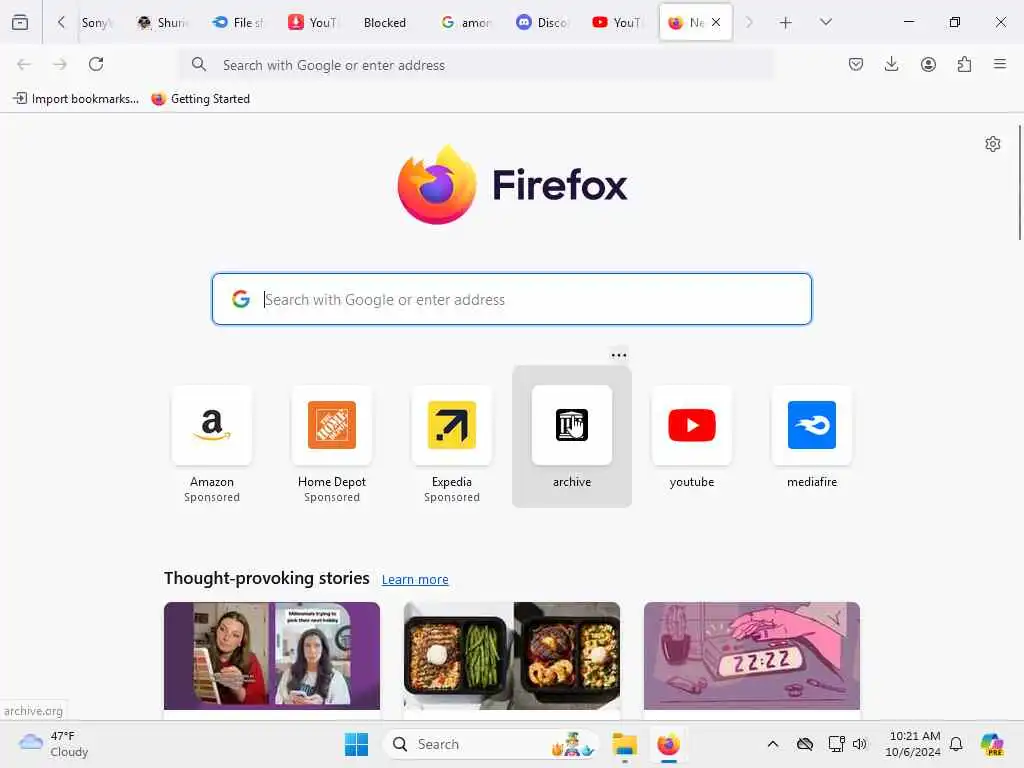Open a new tab with the plus button
Image resolution: width=1024 pixels, height=768 pixels.
coord(786,23)
